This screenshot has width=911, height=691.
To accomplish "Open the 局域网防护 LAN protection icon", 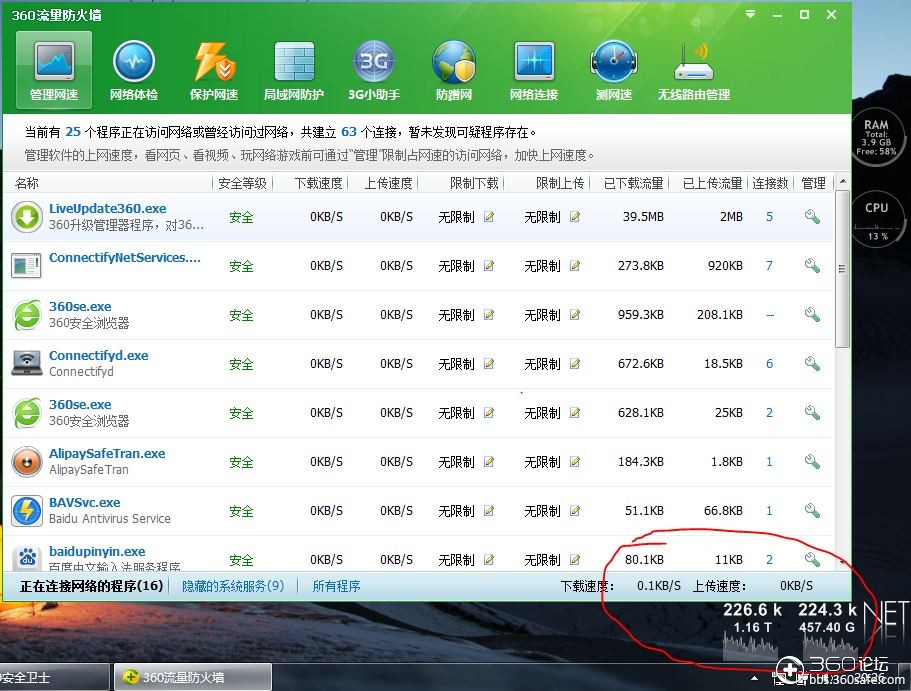I will click(x=293, y=69).
